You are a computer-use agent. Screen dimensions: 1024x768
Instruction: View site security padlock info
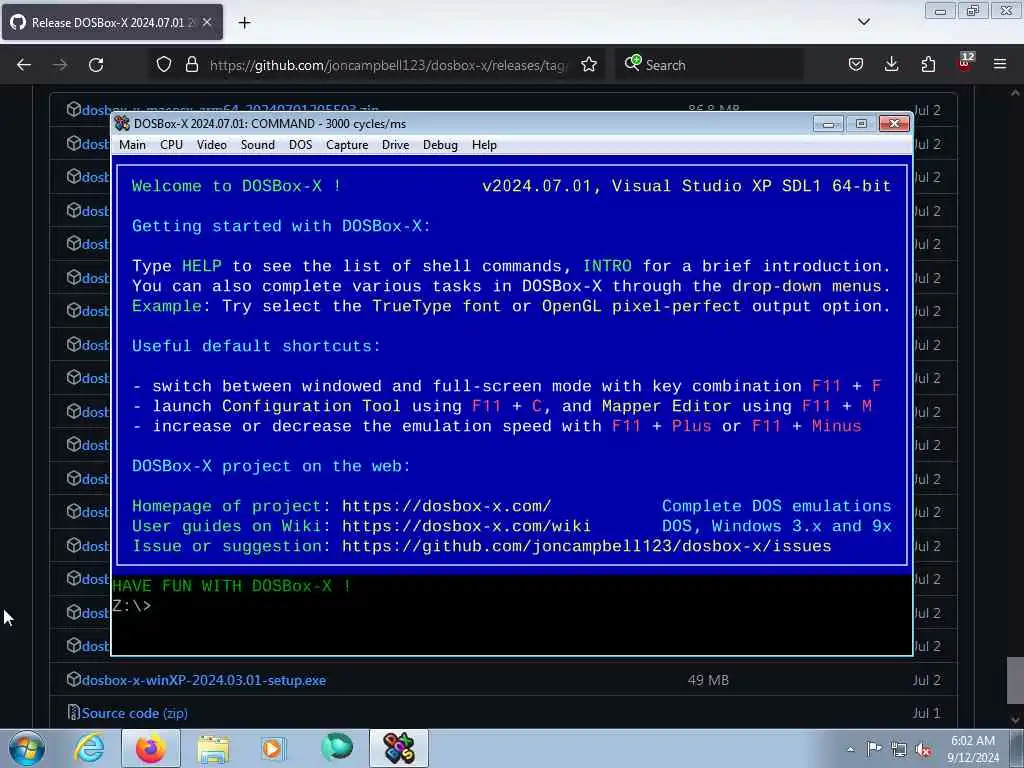(x=191, y=65)
